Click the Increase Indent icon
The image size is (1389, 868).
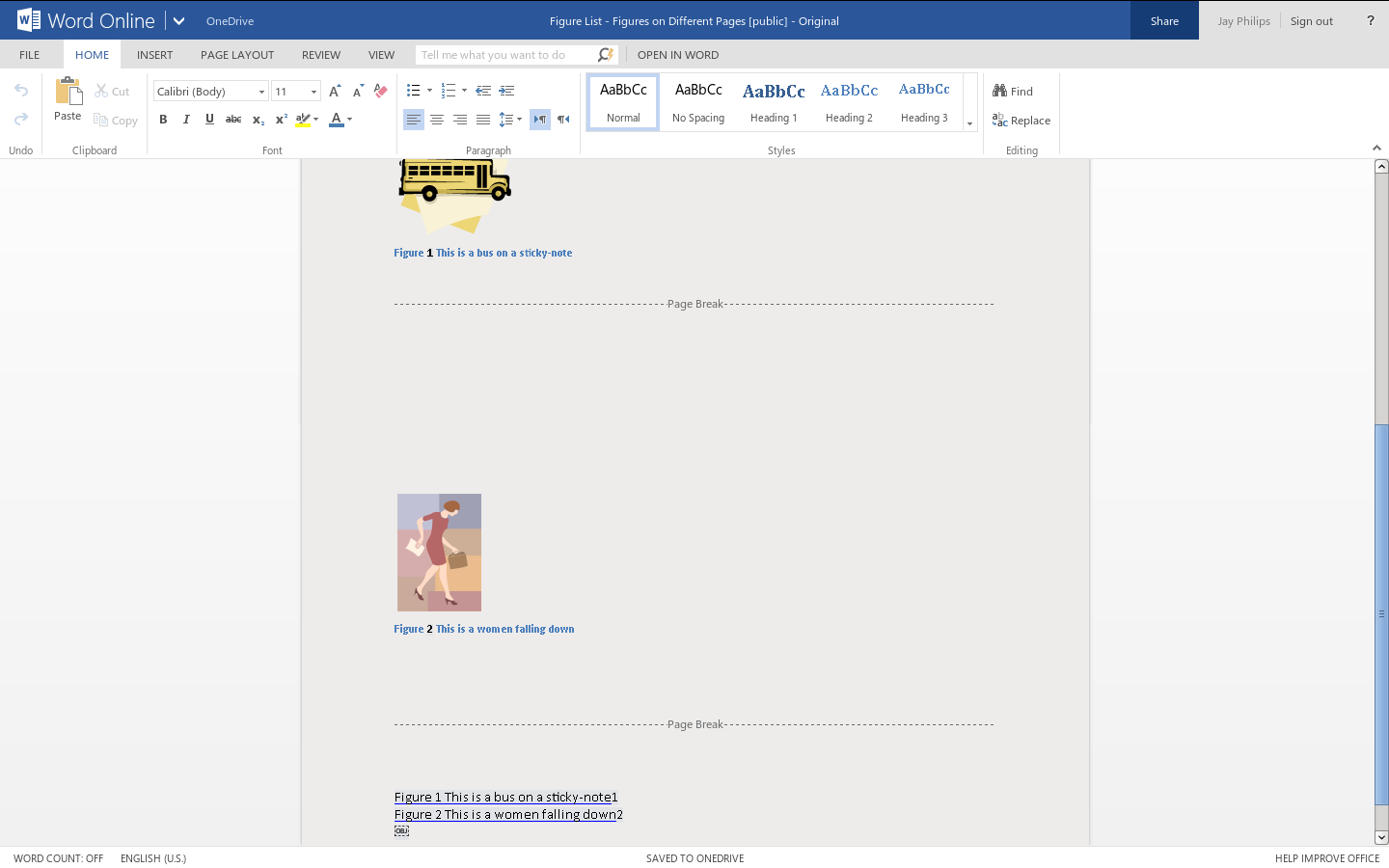coord(506,91)
